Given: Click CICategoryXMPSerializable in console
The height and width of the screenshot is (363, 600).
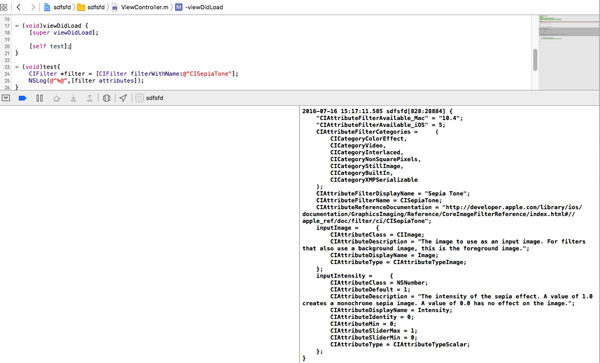Looking at the screenshot, I should click(x=374, y=180).
